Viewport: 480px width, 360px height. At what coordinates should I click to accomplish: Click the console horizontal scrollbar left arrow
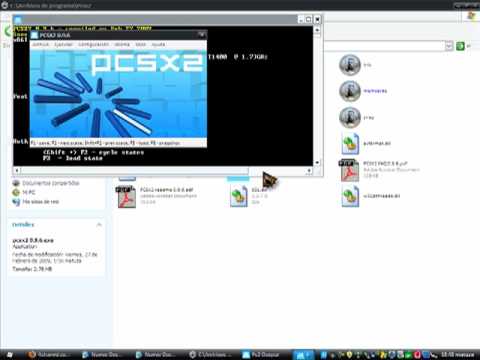point(17,171)
